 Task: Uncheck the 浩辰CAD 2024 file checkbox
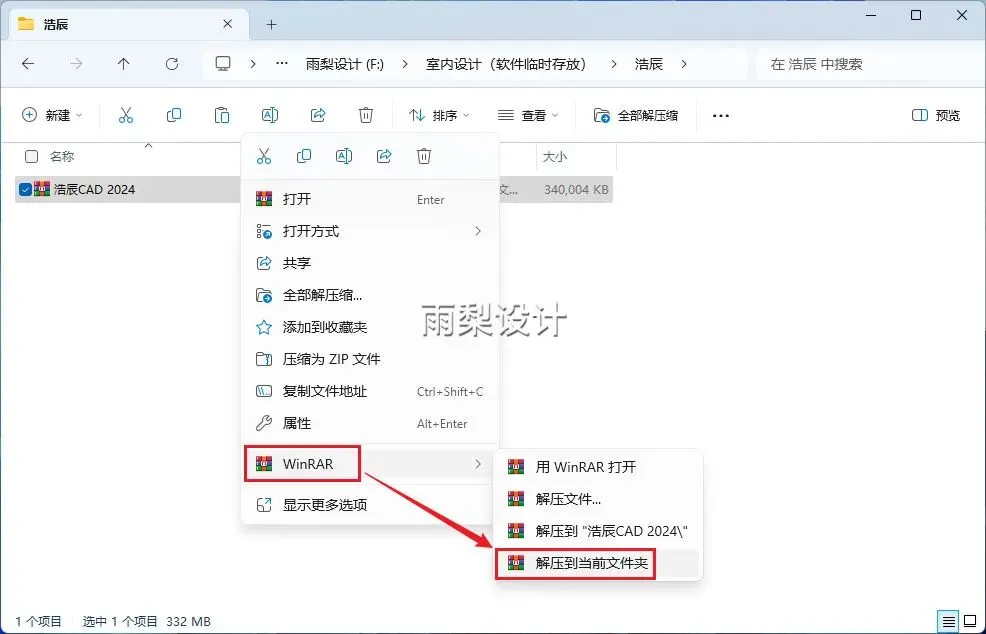(25, 189)
